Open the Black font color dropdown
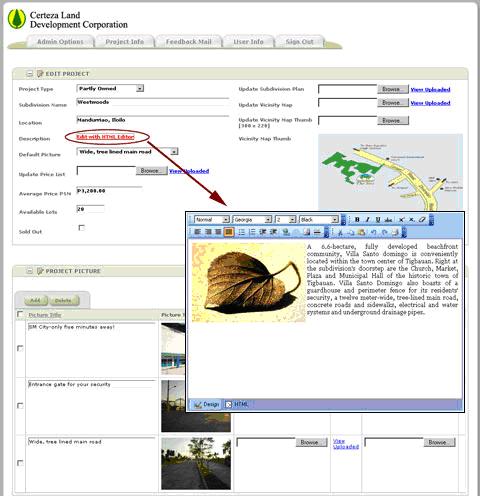480x496 pixels. (x=319, y=220)
